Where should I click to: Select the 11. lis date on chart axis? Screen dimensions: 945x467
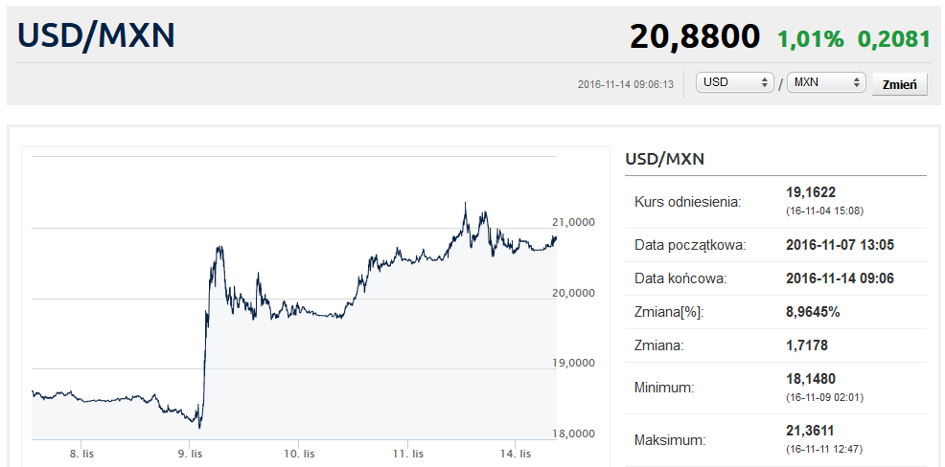407,453
